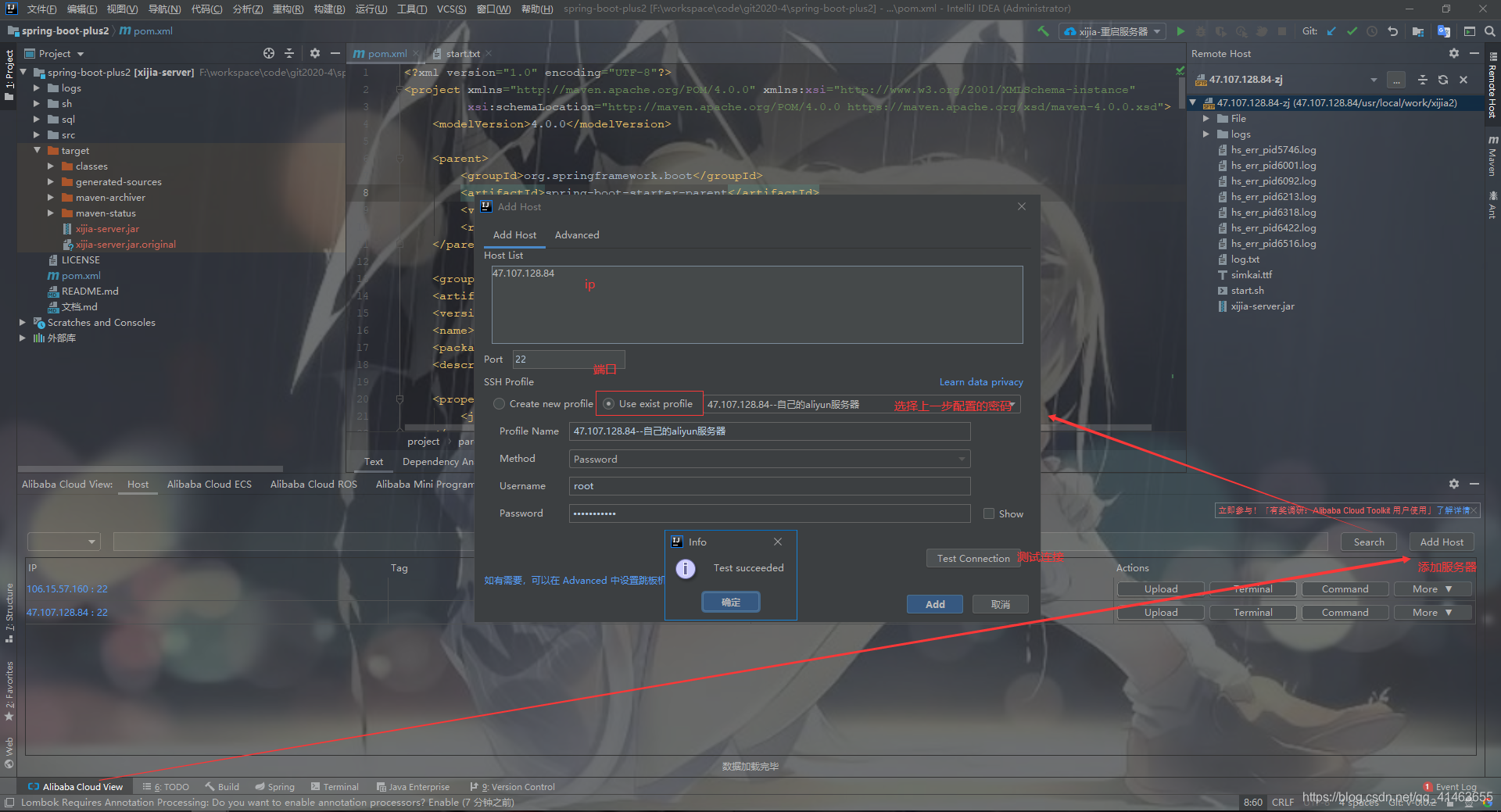The width and height of the screenshot is (1501, 812).
Task: Expand the src folder in Project tree
Action: [37, 134]
